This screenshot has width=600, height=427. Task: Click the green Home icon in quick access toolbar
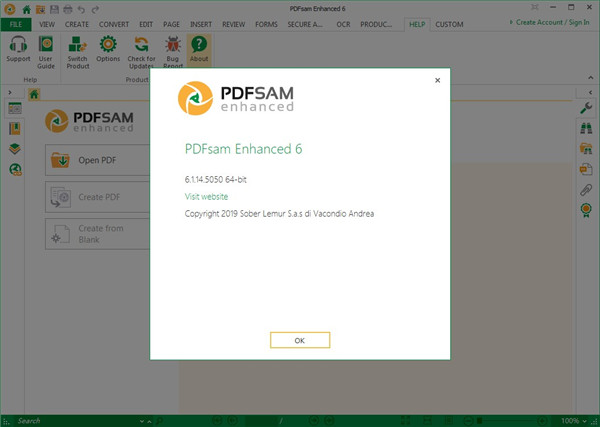(26, 9)
